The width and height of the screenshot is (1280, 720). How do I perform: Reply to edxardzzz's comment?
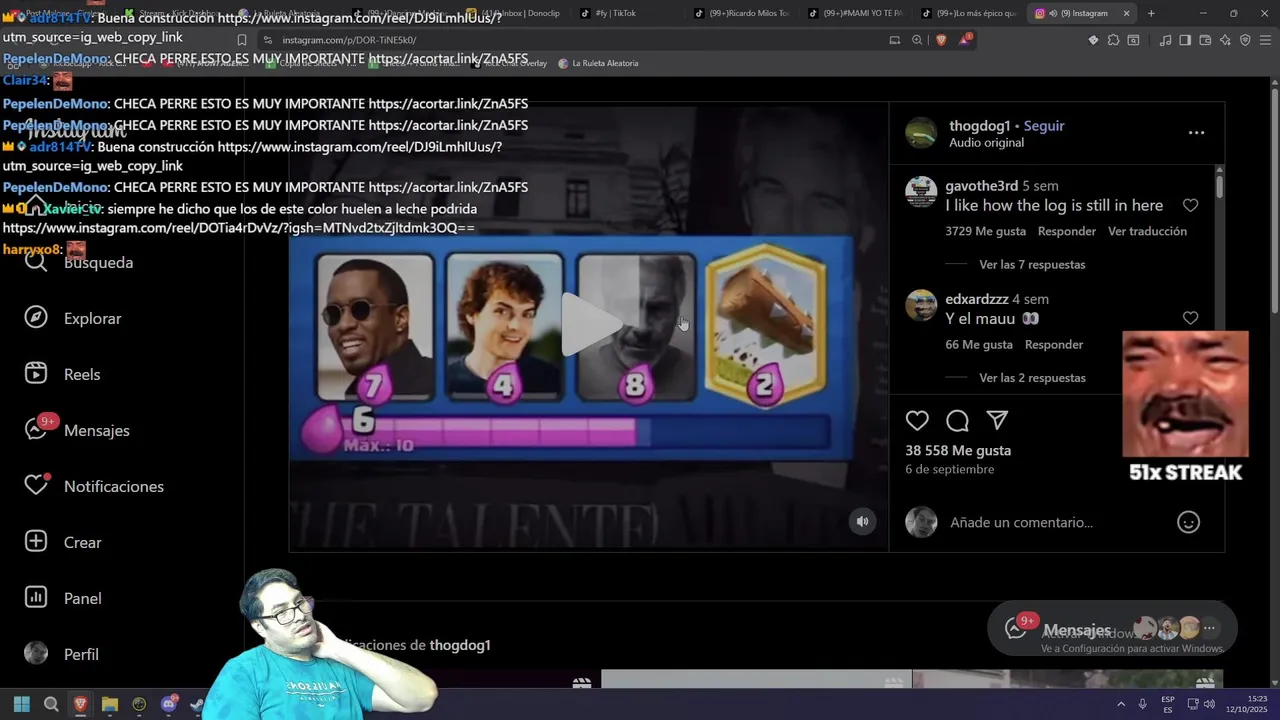tap(1054, 344)
